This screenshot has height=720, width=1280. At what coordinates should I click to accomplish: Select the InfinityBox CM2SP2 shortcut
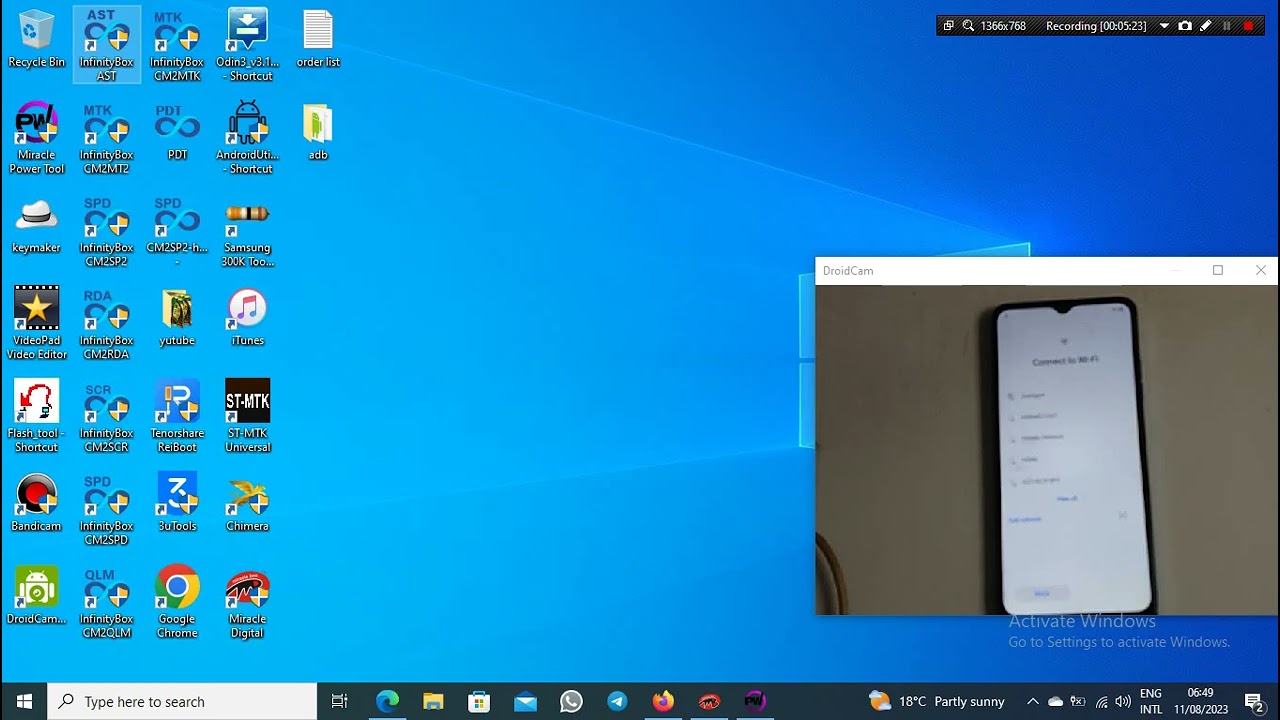107,231
